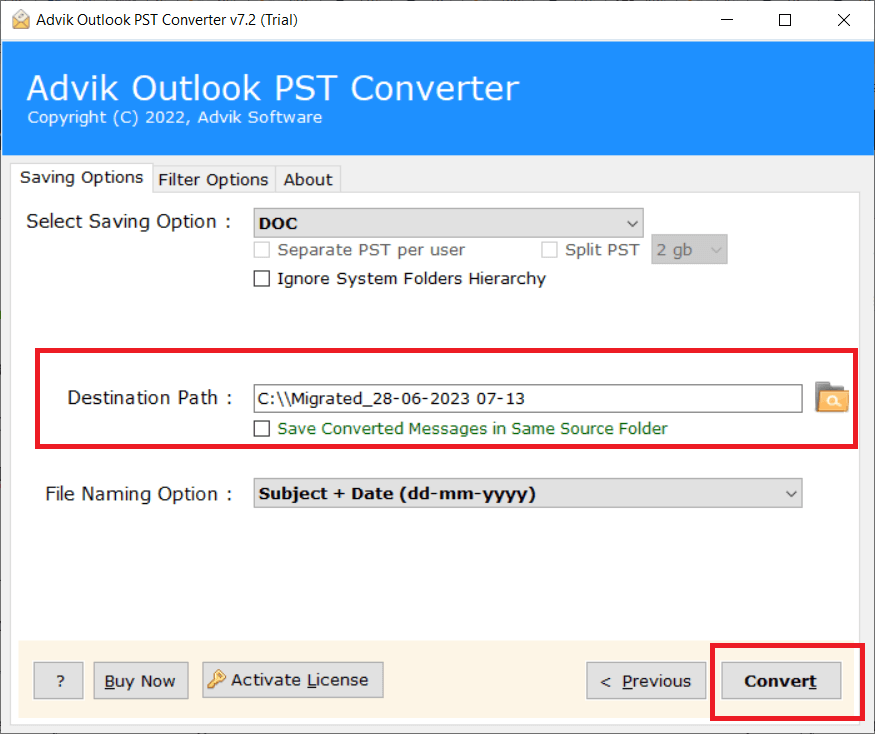Click the key icon on Activate License

[216, 680]
